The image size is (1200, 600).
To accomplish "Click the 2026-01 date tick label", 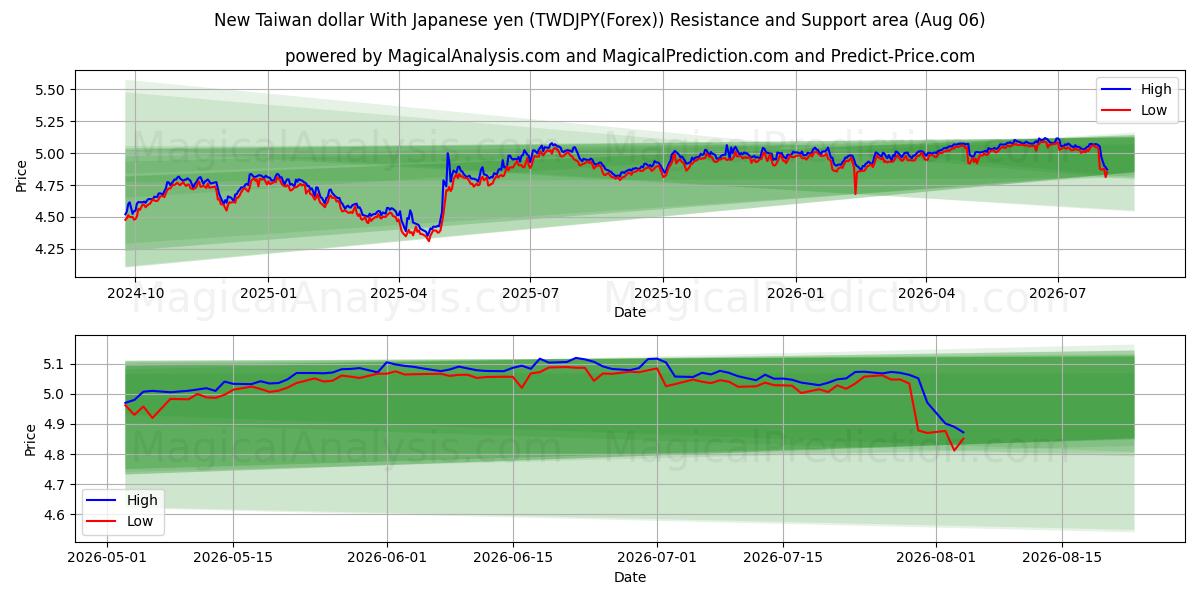I will [795, 293].
